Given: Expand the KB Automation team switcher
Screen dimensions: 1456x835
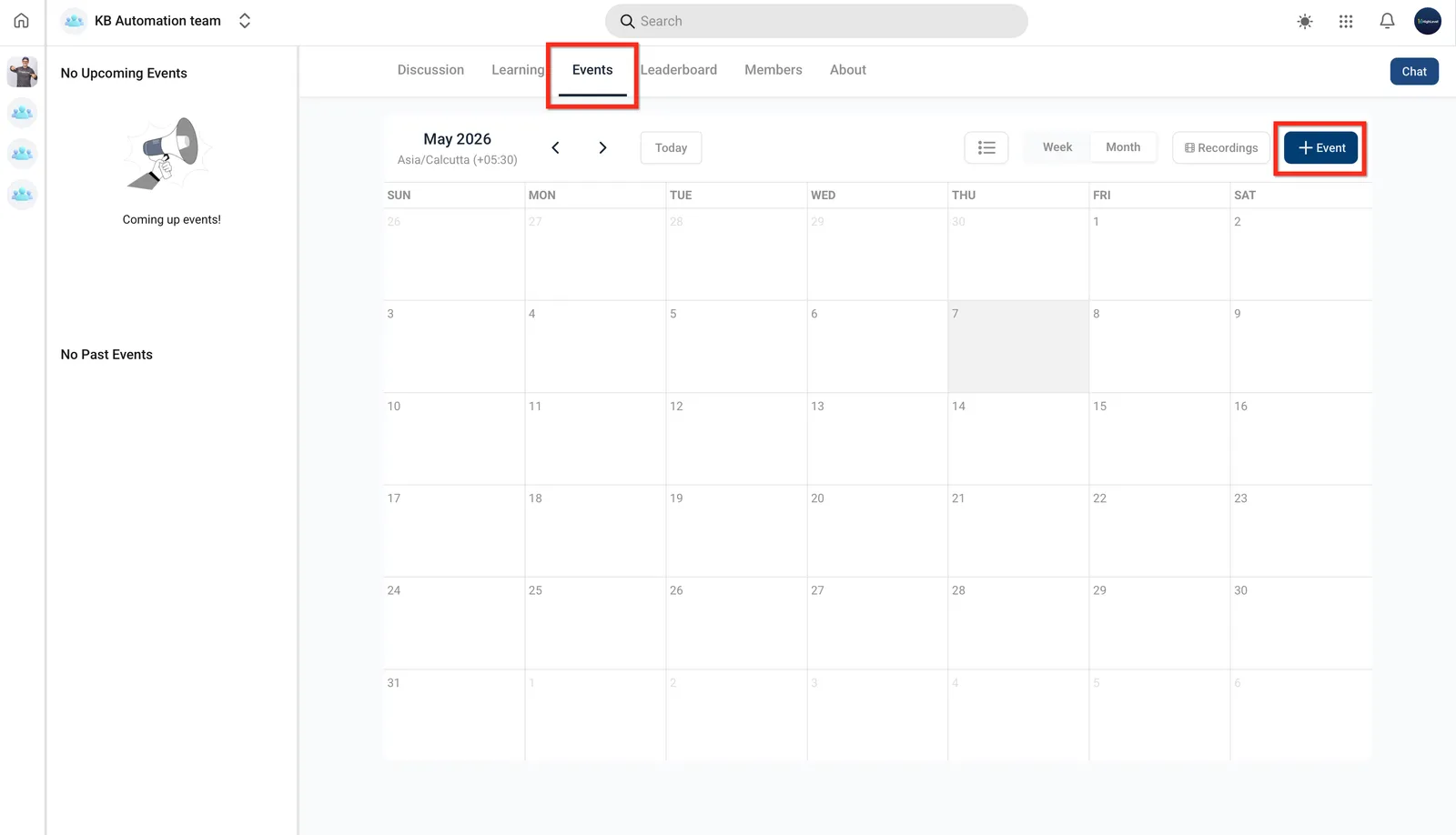Looking at the screenshot, I should (245, 21).
